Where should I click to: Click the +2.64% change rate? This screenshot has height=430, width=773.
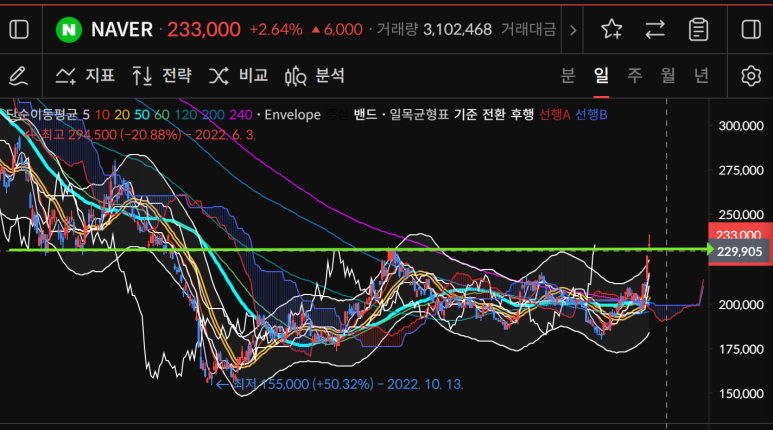tap(276, 30)
